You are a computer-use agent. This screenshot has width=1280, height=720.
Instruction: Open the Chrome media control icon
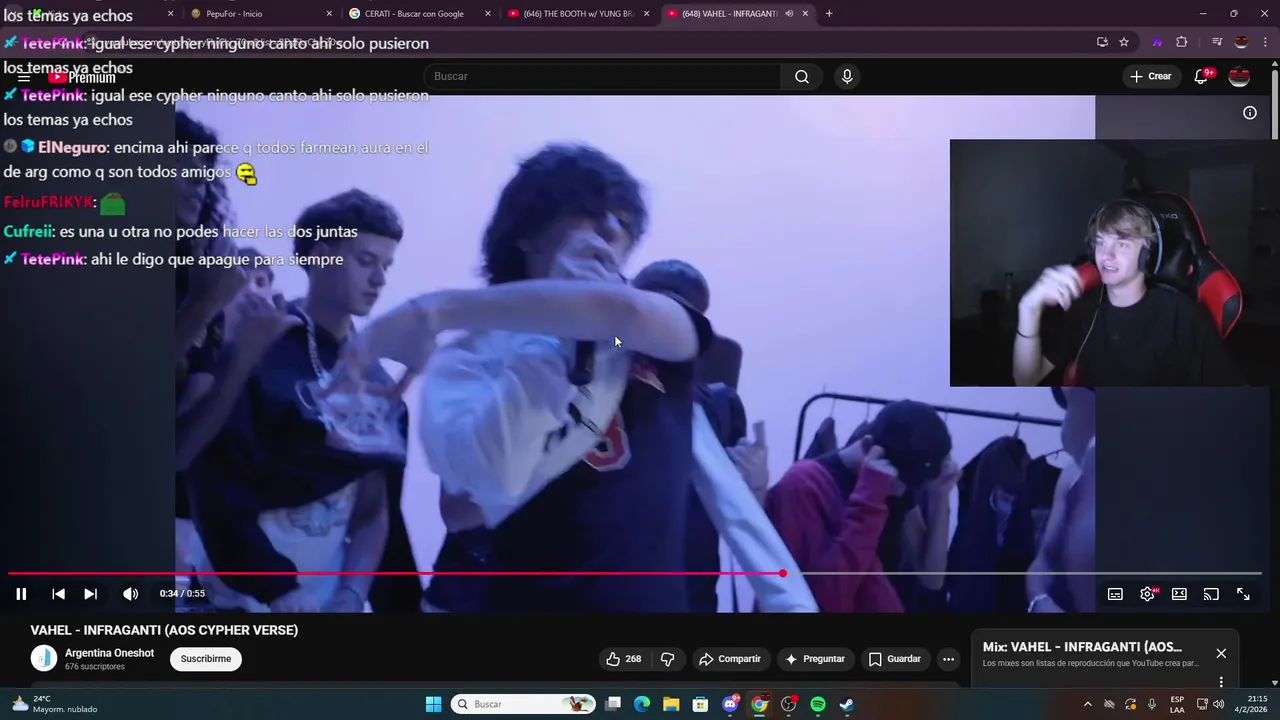(x=1216, y=42)
